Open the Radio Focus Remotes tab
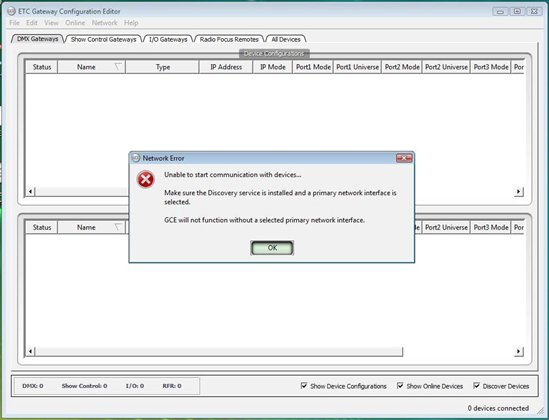 click(229, 39)
